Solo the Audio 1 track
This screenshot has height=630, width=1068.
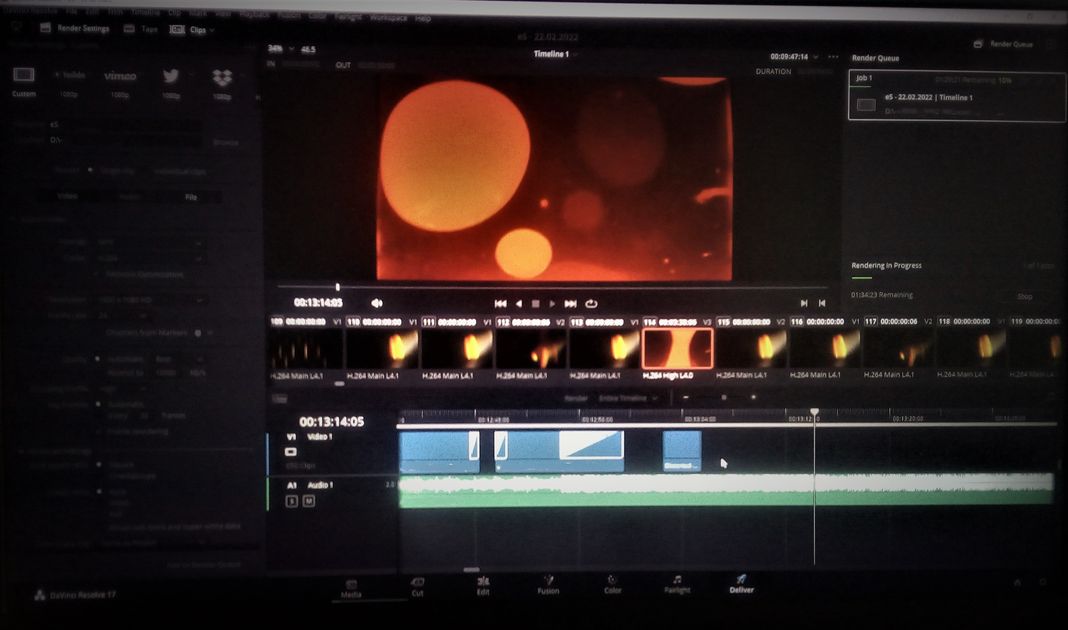click(x=293, y=501)
